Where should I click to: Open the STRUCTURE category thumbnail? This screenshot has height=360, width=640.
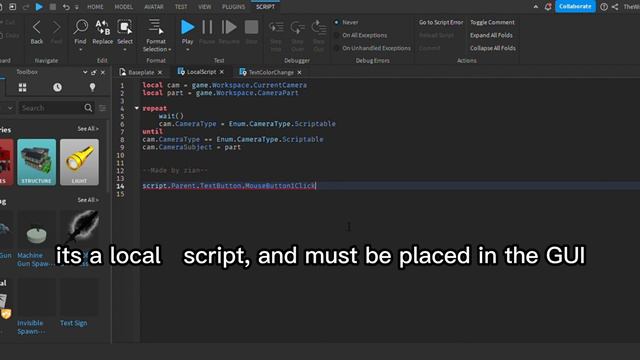37,162
